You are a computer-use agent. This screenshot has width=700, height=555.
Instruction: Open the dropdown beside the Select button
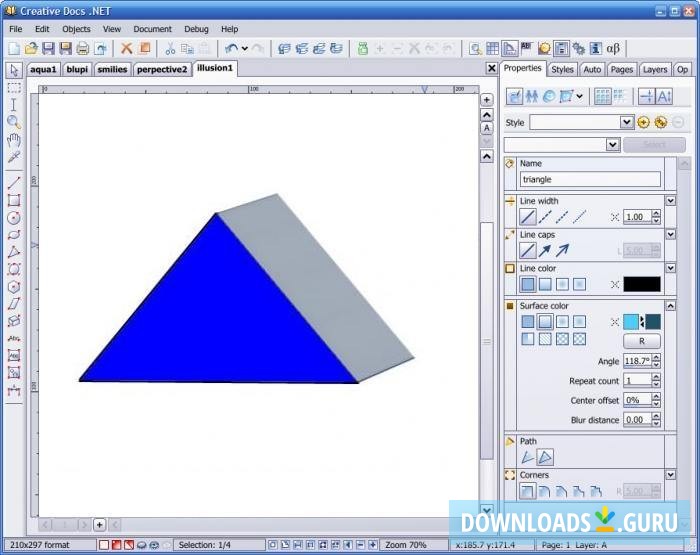coord(612,144)
